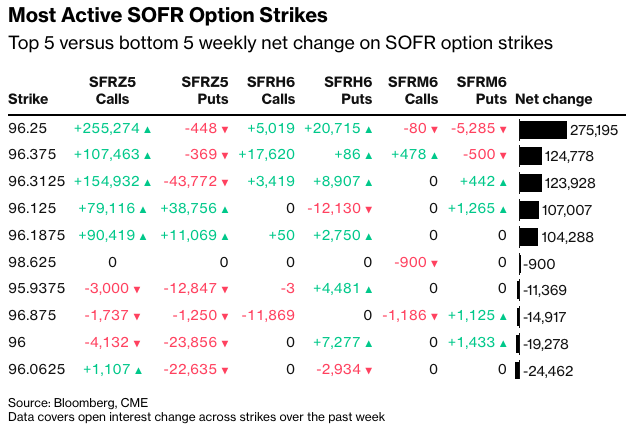The width and height of the screenshot is (634, 435).
Task: Click the red down arrow beside -900
Action: coord(433,263)
